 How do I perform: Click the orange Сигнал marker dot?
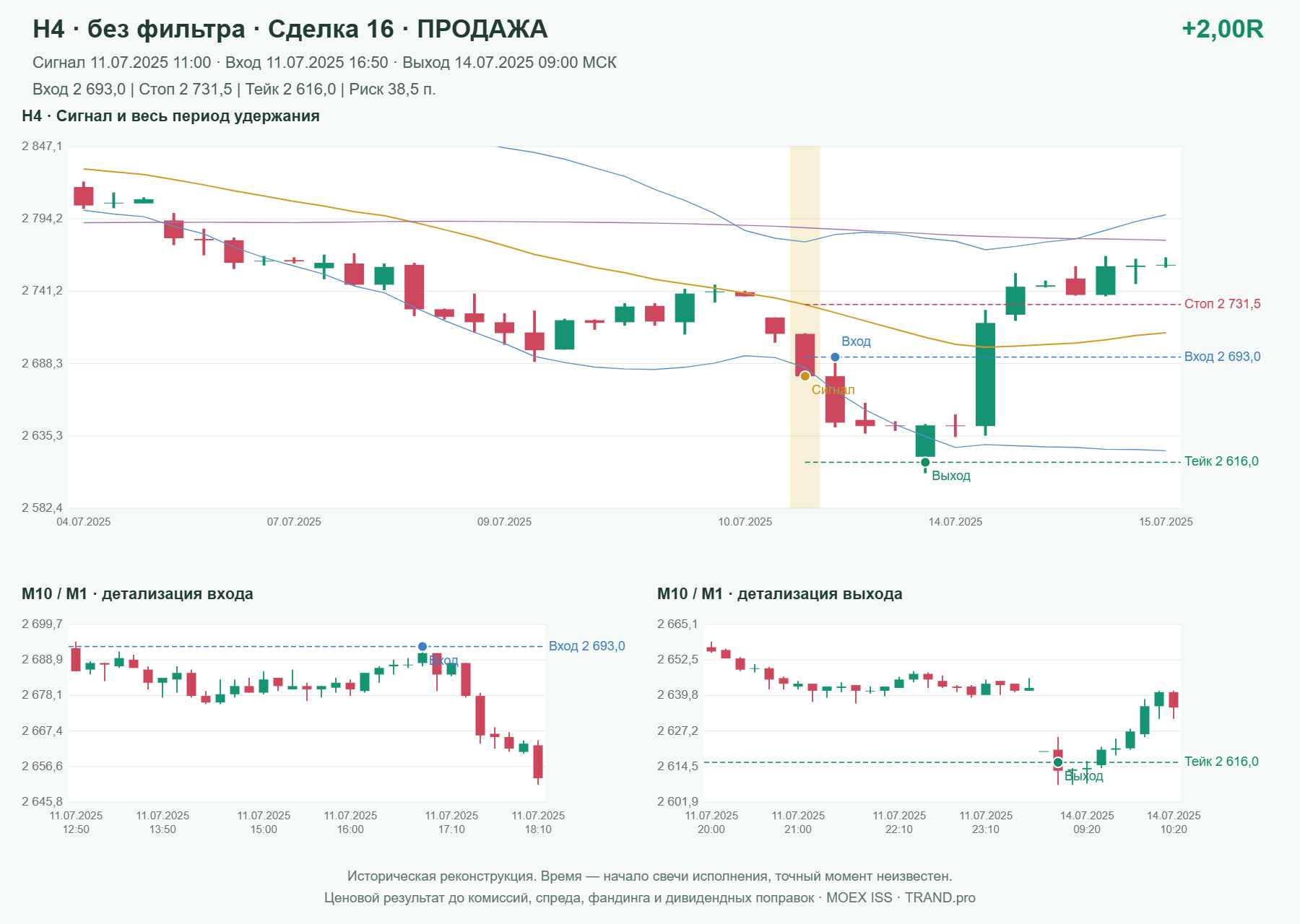tap(805, 376)
